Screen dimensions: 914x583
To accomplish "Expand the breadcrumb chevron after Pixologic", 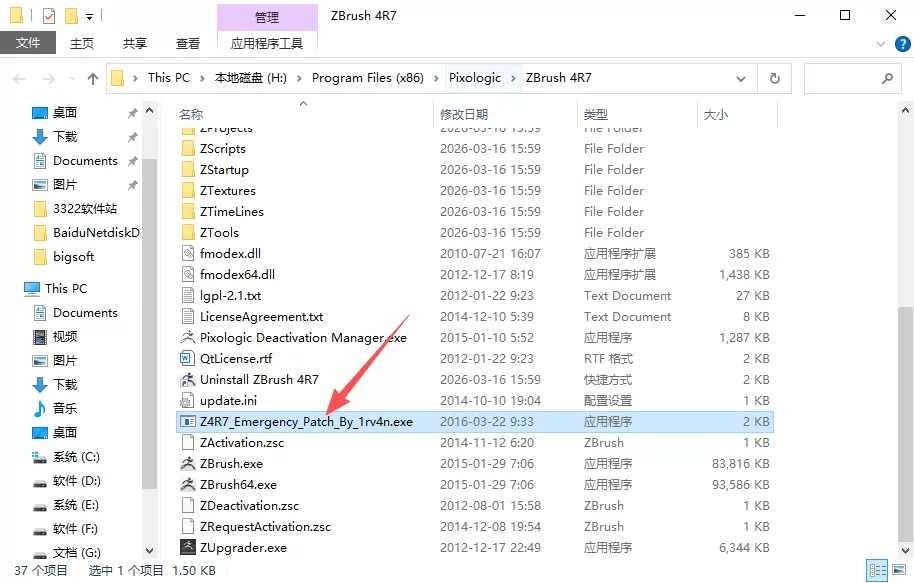I will coord(514,78).
